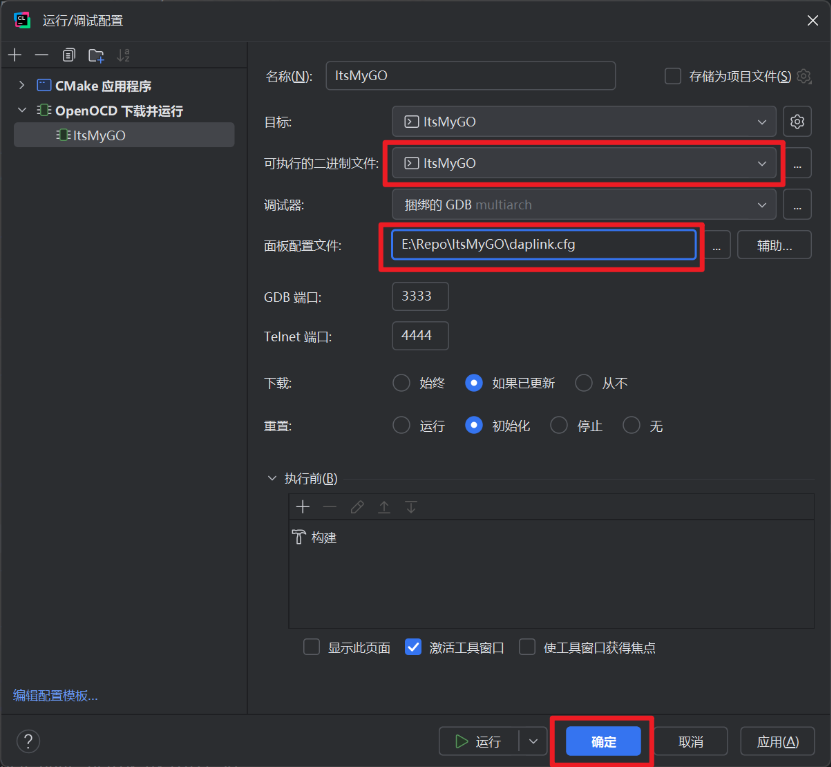Focus the GDB 端口 field
This screenshot has width=831, height=767.
pyautogui.click(x=420, y=296)
